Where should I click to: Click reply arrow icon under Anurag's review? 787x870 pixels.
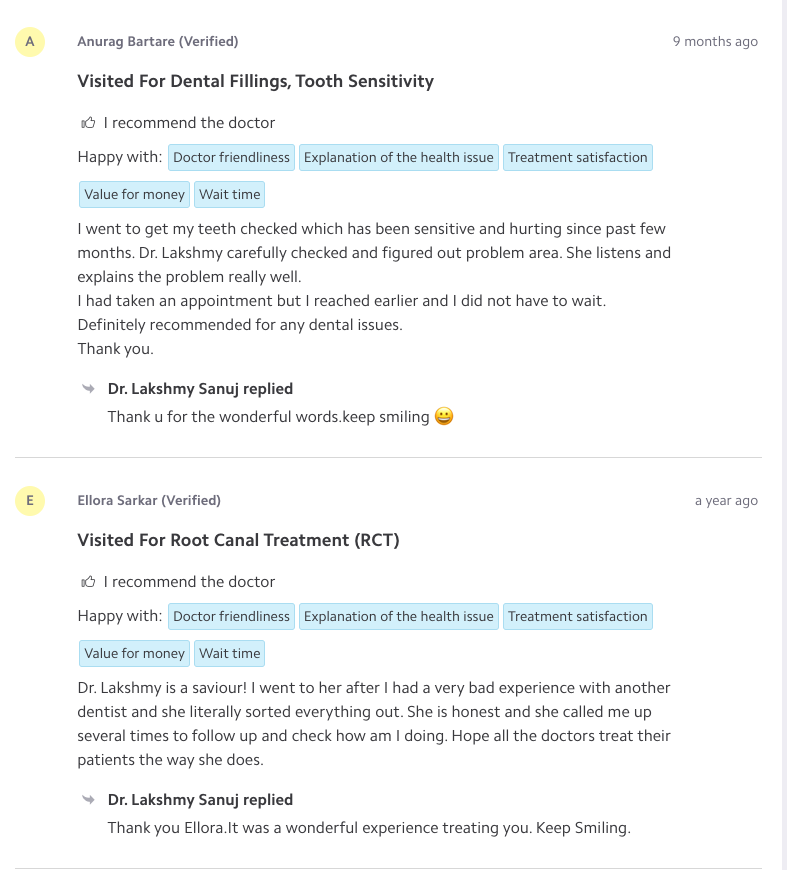pos(89,389)
